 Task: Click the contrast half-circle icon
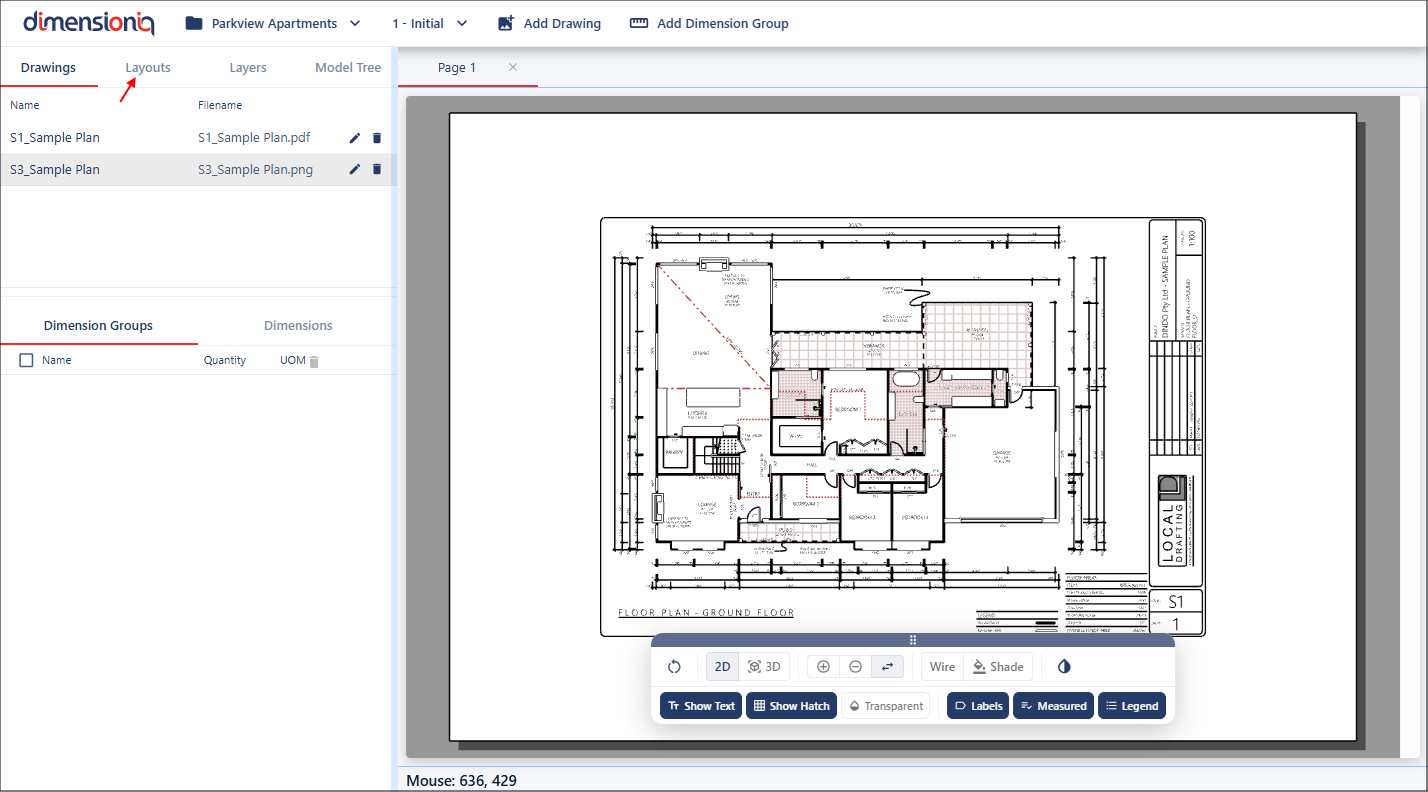(1064, 667)
